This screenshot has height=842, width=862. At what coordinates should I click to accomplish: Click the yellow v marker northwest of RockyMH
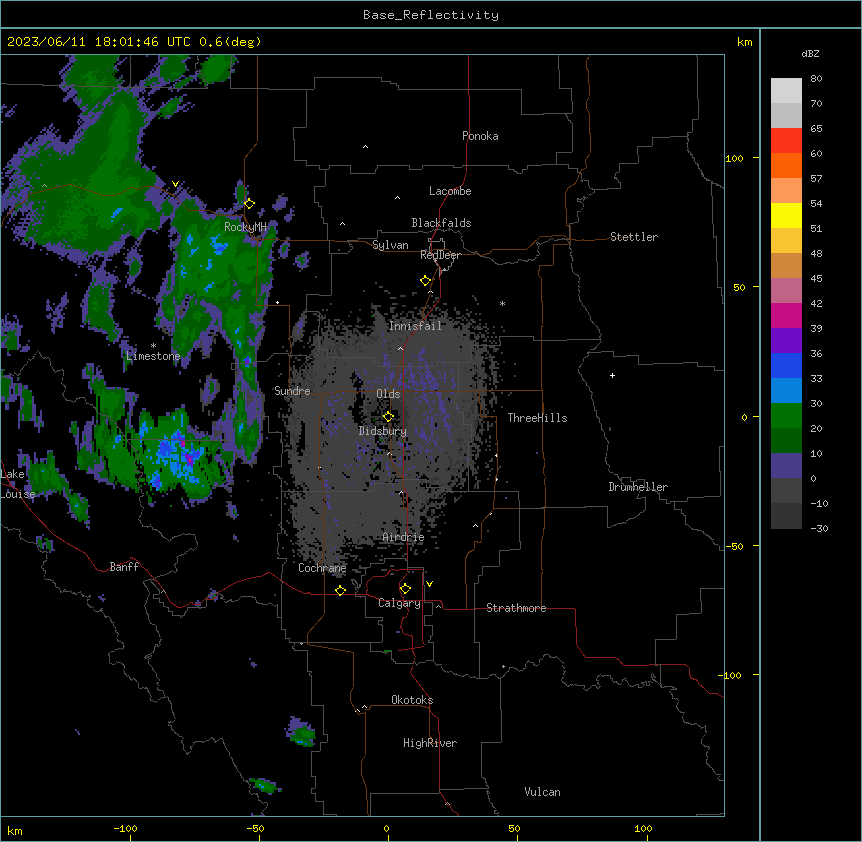point(175,184)
